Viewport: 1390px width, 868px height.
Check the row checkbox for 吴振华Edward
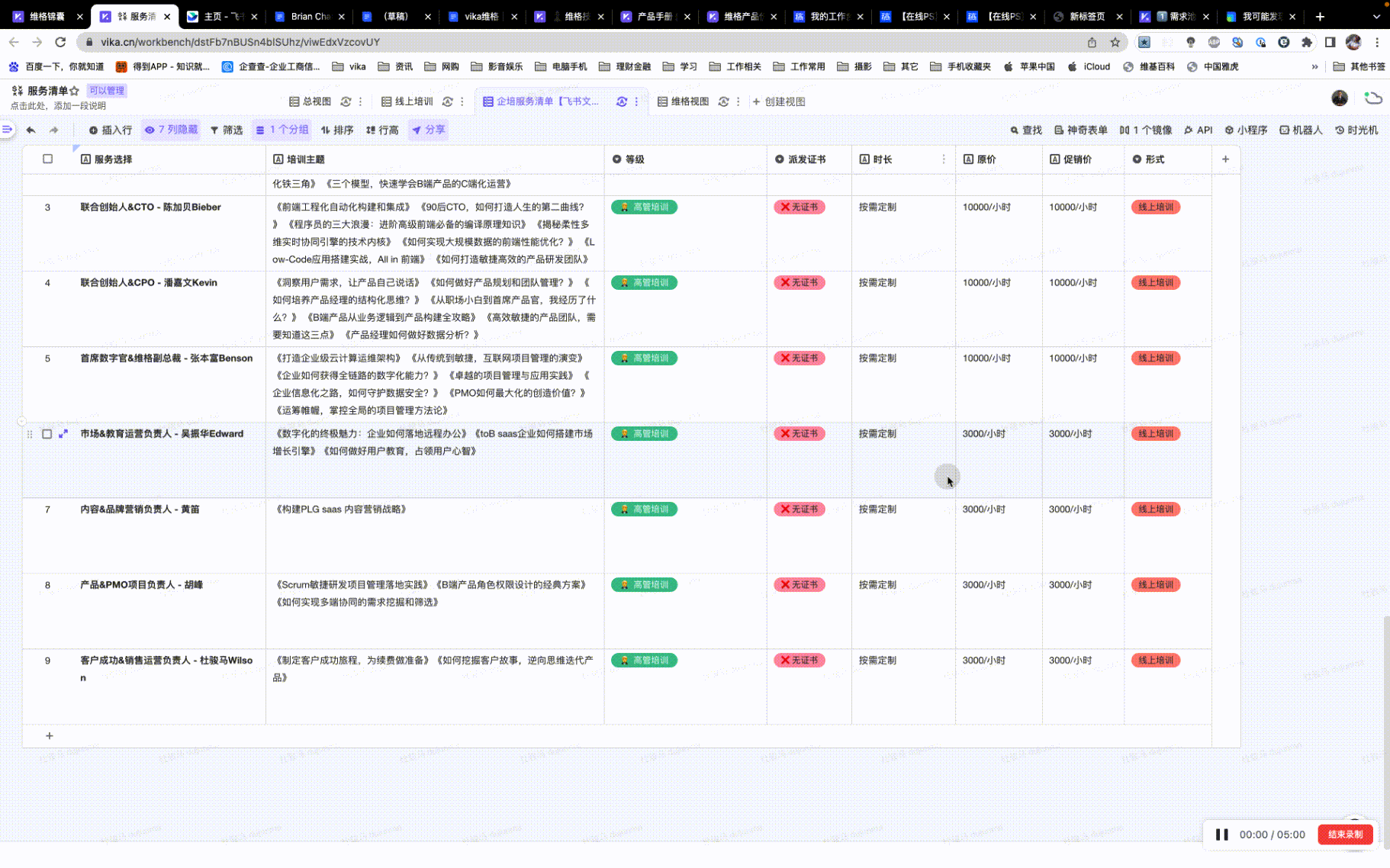[x=47, y=434]
